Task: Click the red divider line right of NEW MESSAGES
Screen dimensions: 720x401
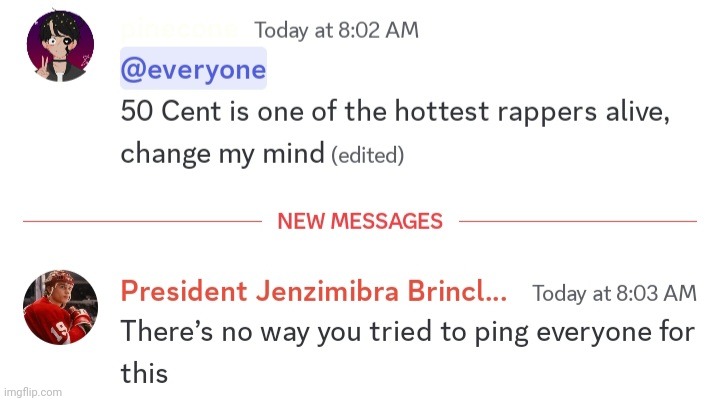Action: point(578,221)
